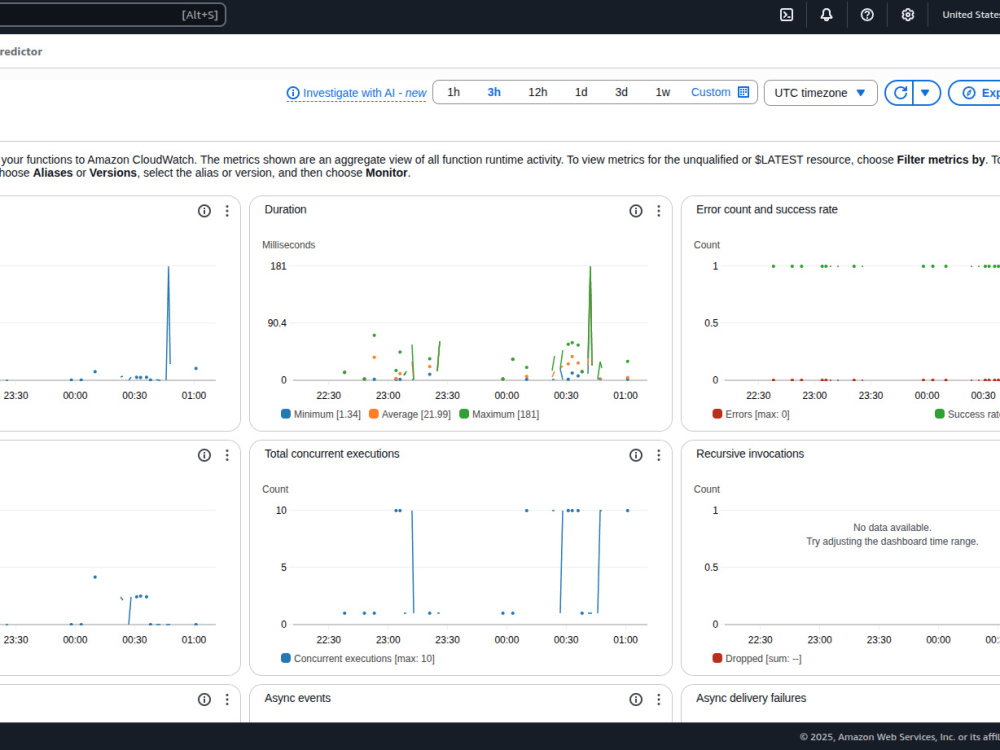Click the Total concurrent executions title
This screenshot has width=1000, height=750.
click(x=332, y=453)
